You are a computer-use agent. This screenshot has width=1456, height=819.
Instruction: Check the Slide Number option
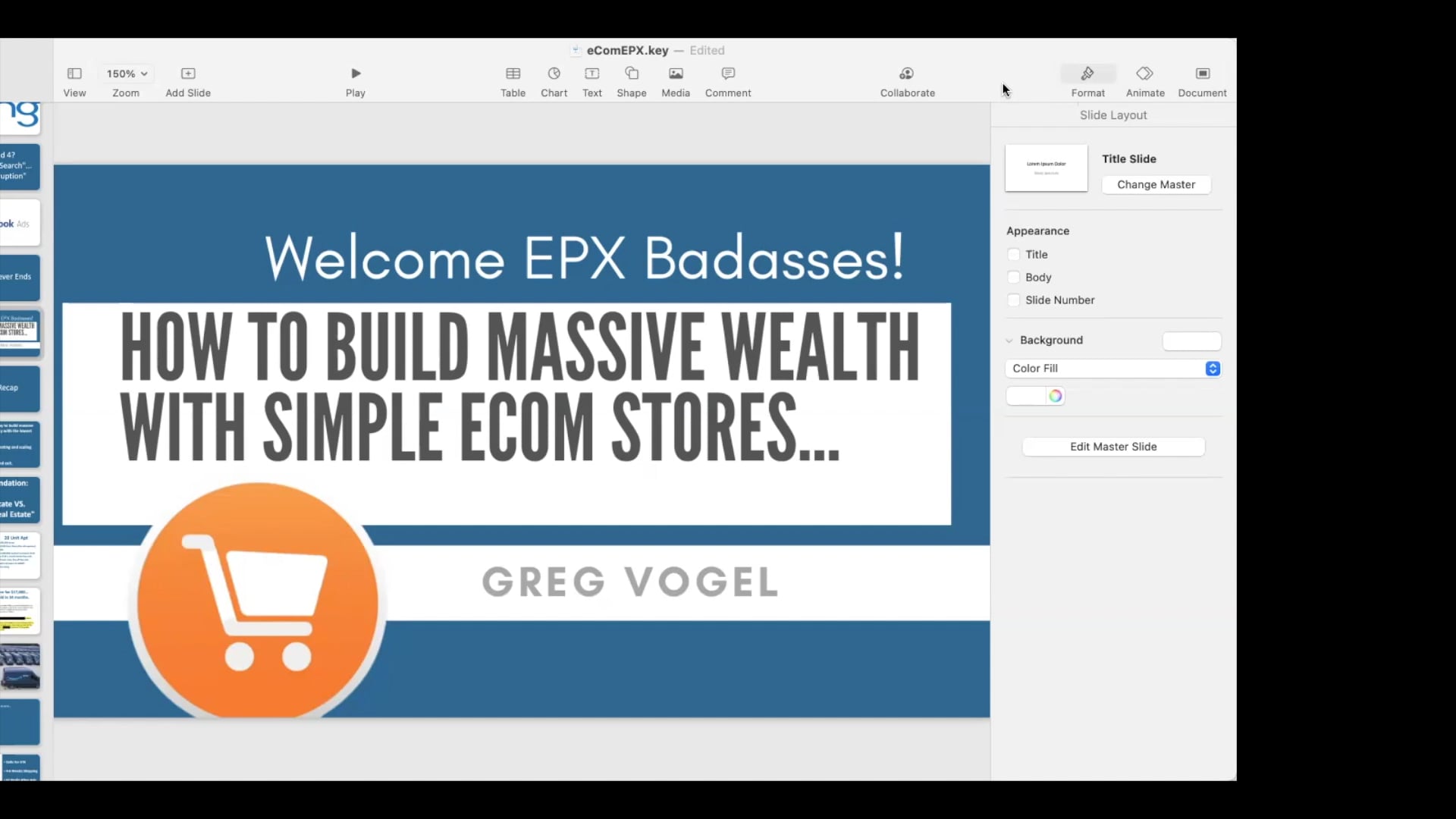coord(1014,300)
